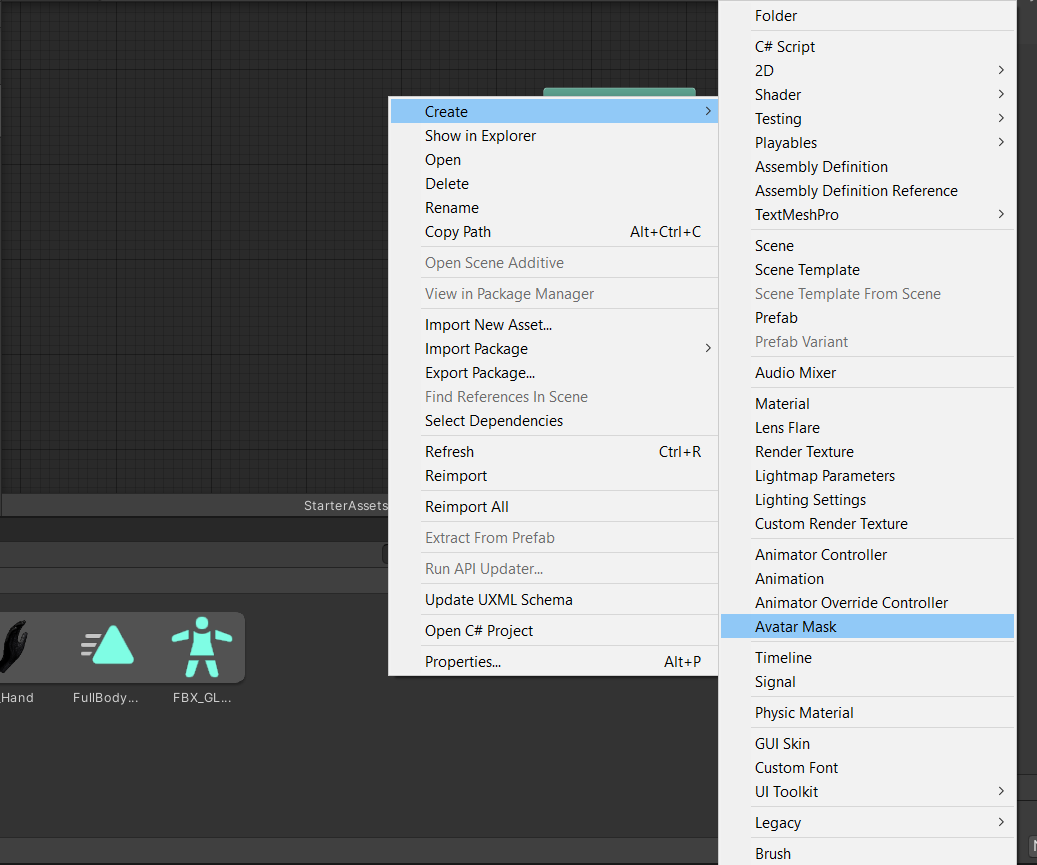Image resolution: width=1037 pixels, height=865 pixels.
Task: Create a Signal asset
Action: pyautogui.click(x=867, y=681)
